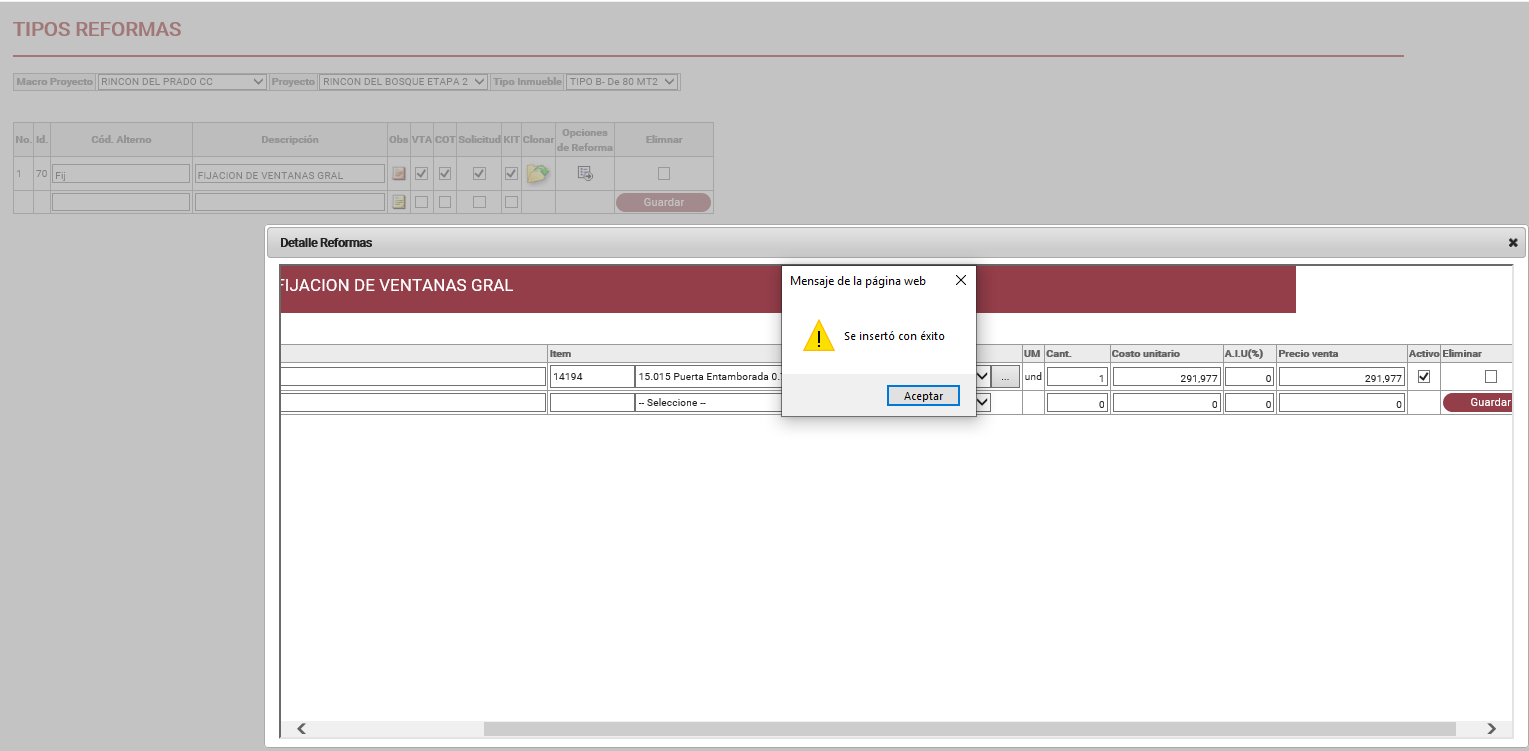Image resolution: width=1529 pixels, height=751 pixels.
Task: Click the horizontal scrollbar left arrow
Action: click(301, 729)
